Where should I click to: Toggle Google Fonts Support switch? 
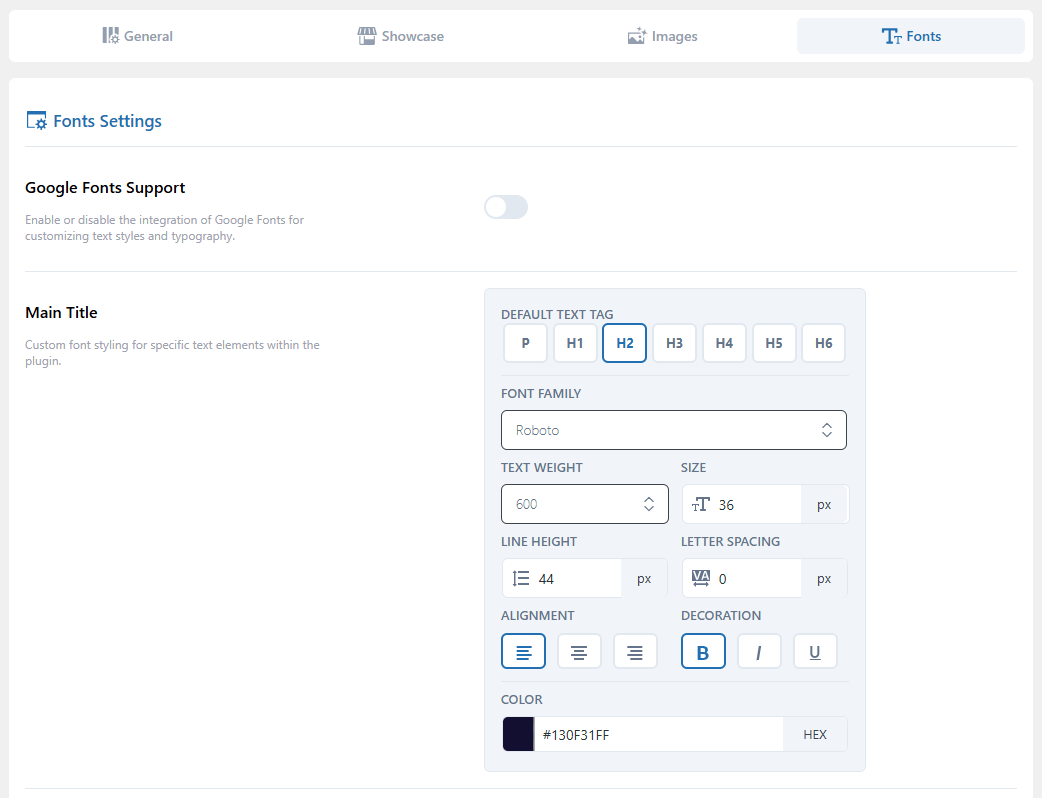[x=506, y=207]
